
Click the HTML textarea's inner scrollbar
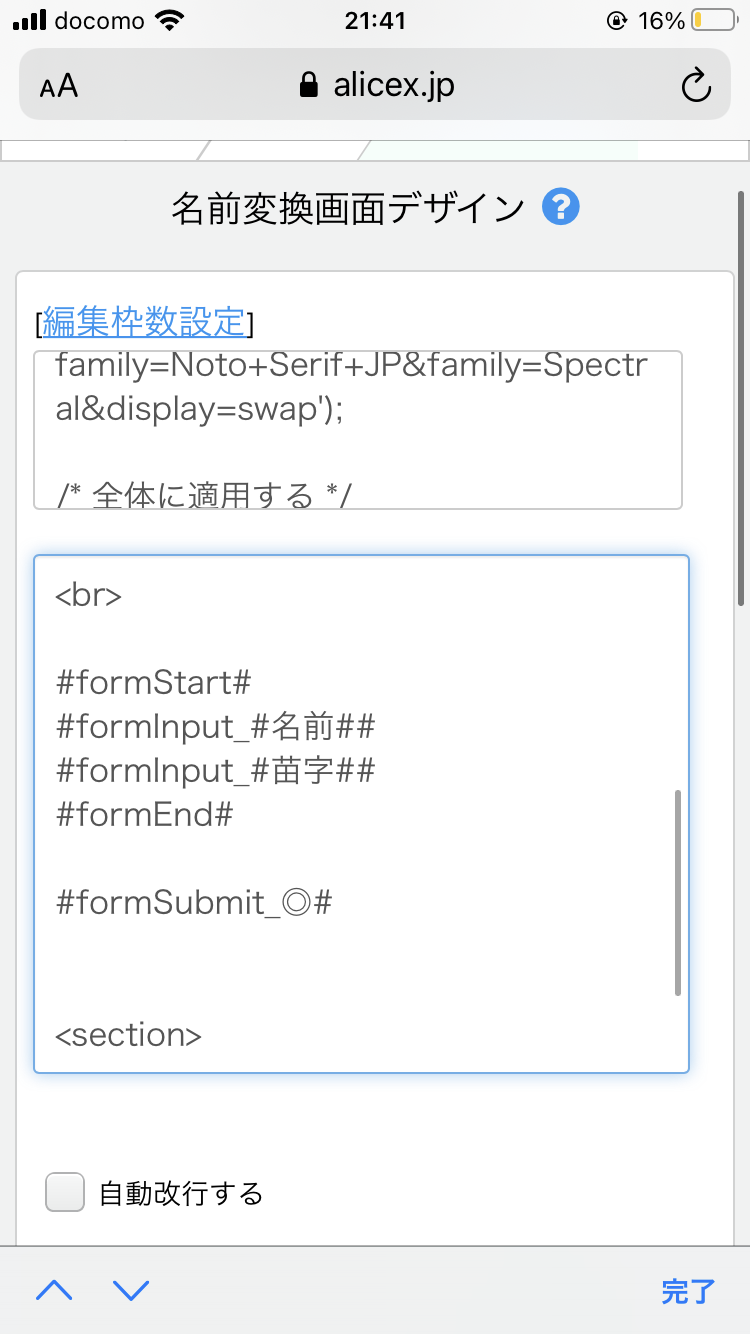(678, 892)
